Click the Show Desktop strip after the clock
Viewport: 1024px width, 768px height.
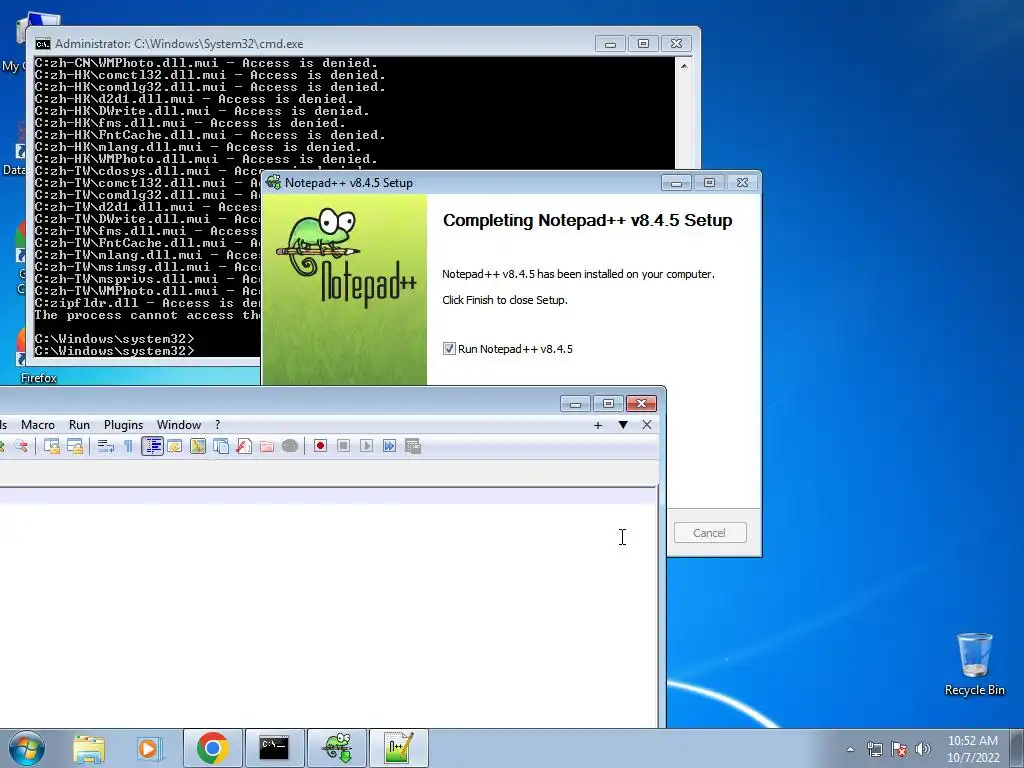[x=1019, y=748]
